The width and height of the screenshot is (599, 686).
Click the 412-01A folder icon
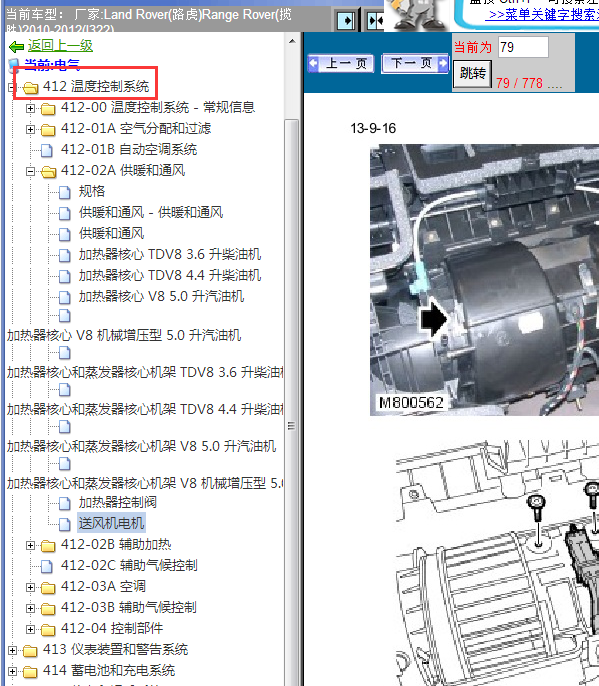[48, 129]
